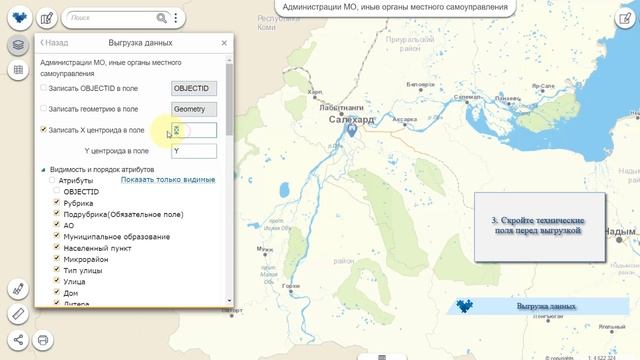Open the search options three-dot menu

176,18
